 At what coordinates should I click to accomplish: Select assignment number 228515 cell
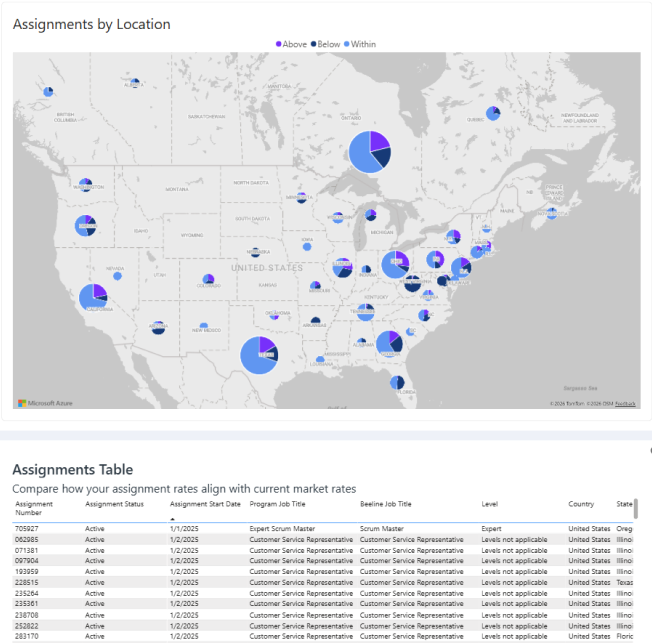coord(27,582)
